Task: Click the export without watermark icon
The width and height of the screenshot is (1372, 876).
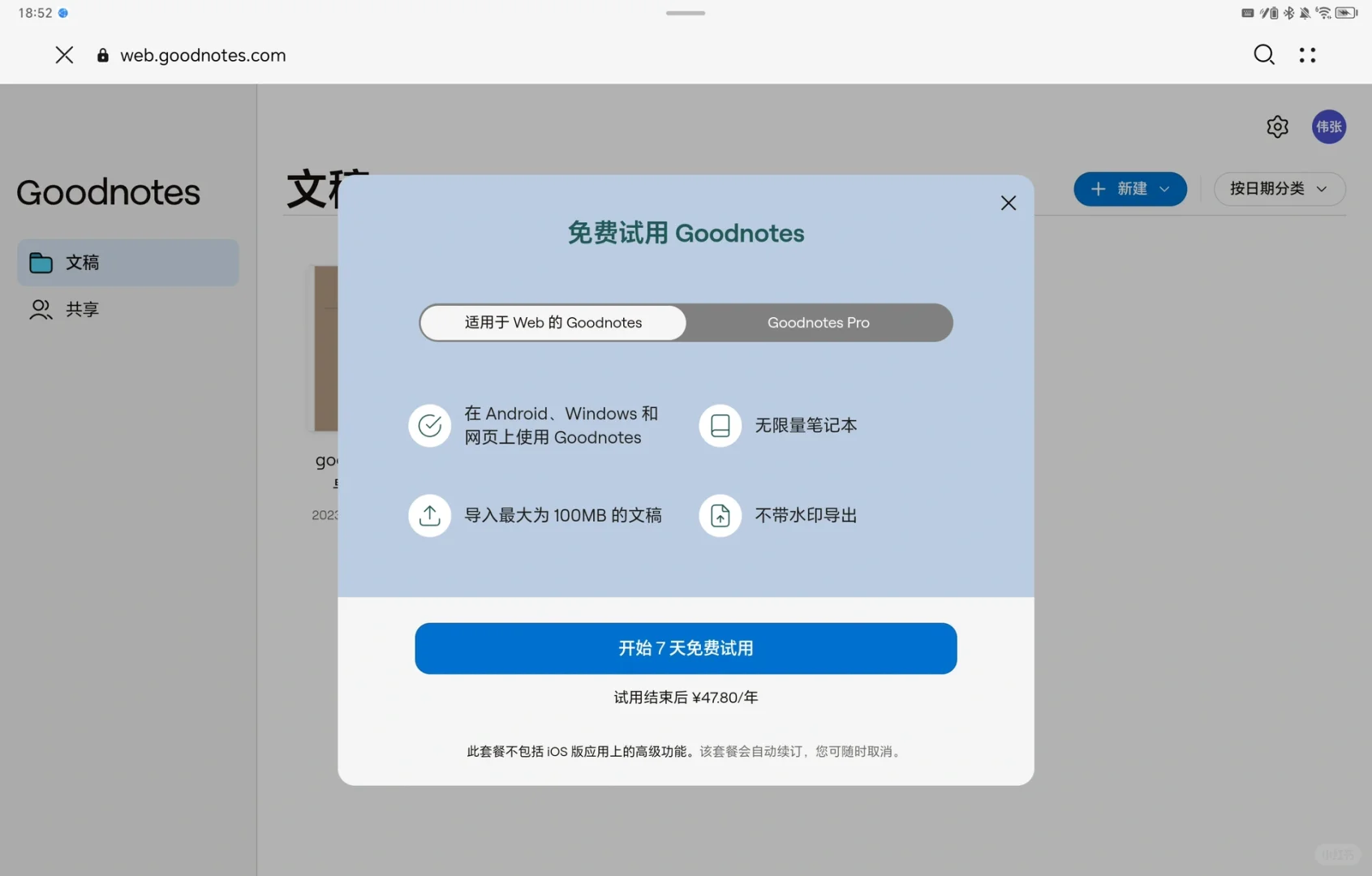Action: pos(720,515)
